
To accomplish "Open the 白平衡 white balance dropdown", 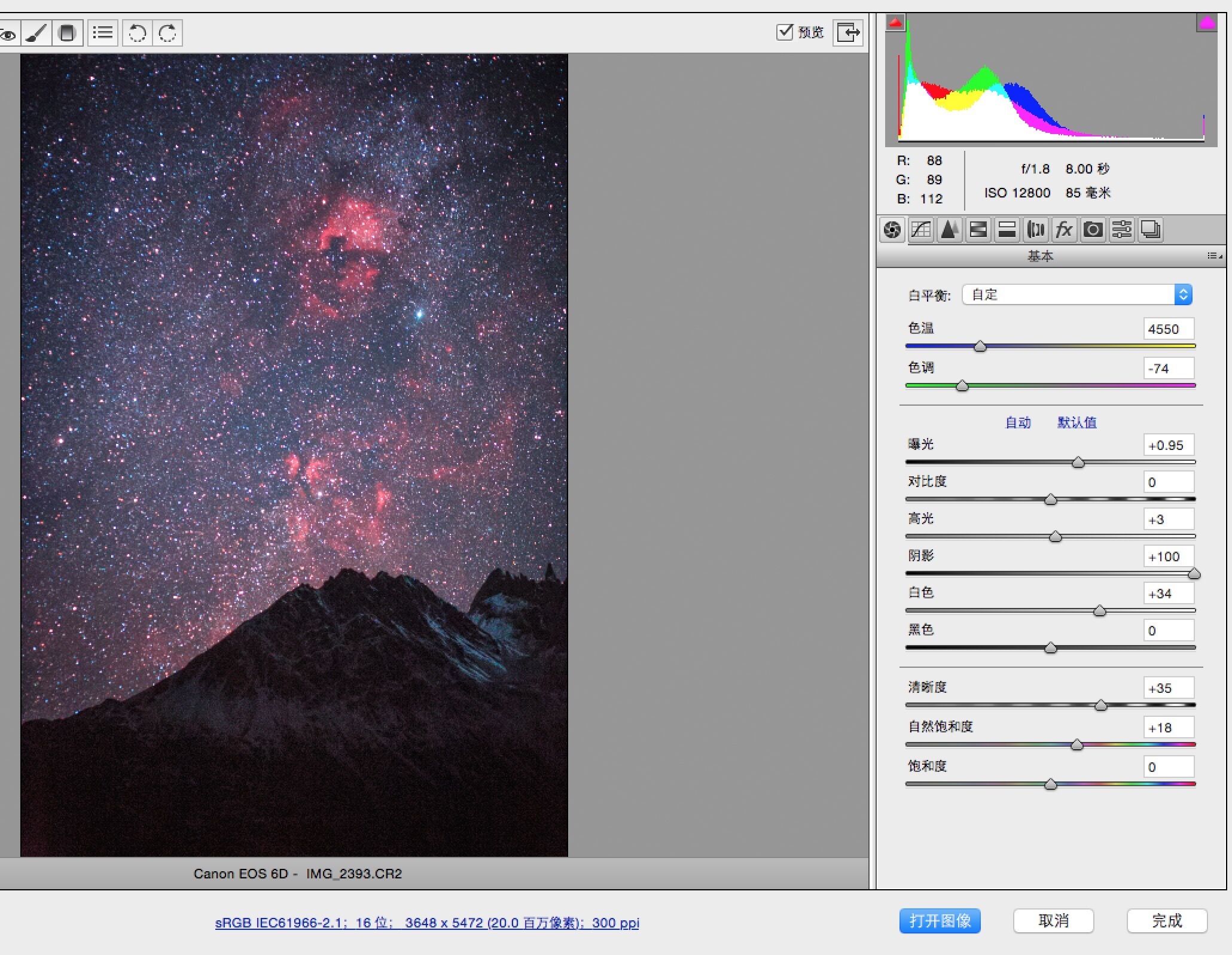I will (x=1077, y=294).
